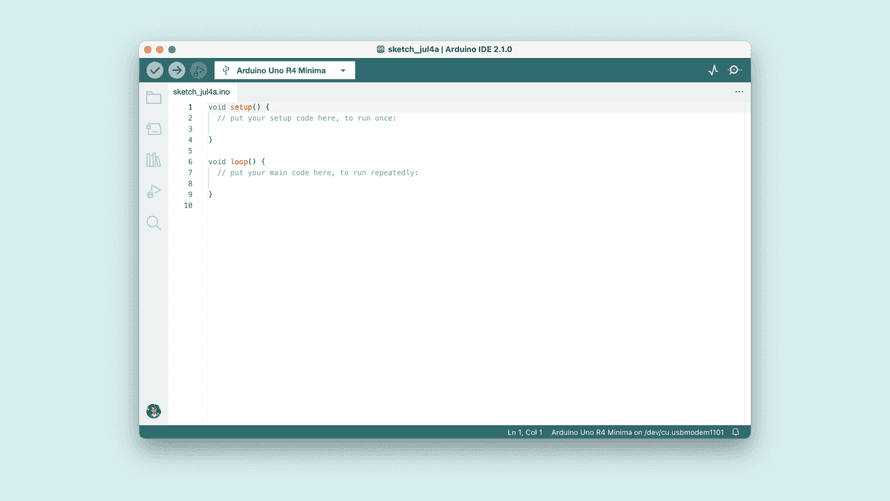Open the editor tab three-dots menu

click(x=739, y=92)
